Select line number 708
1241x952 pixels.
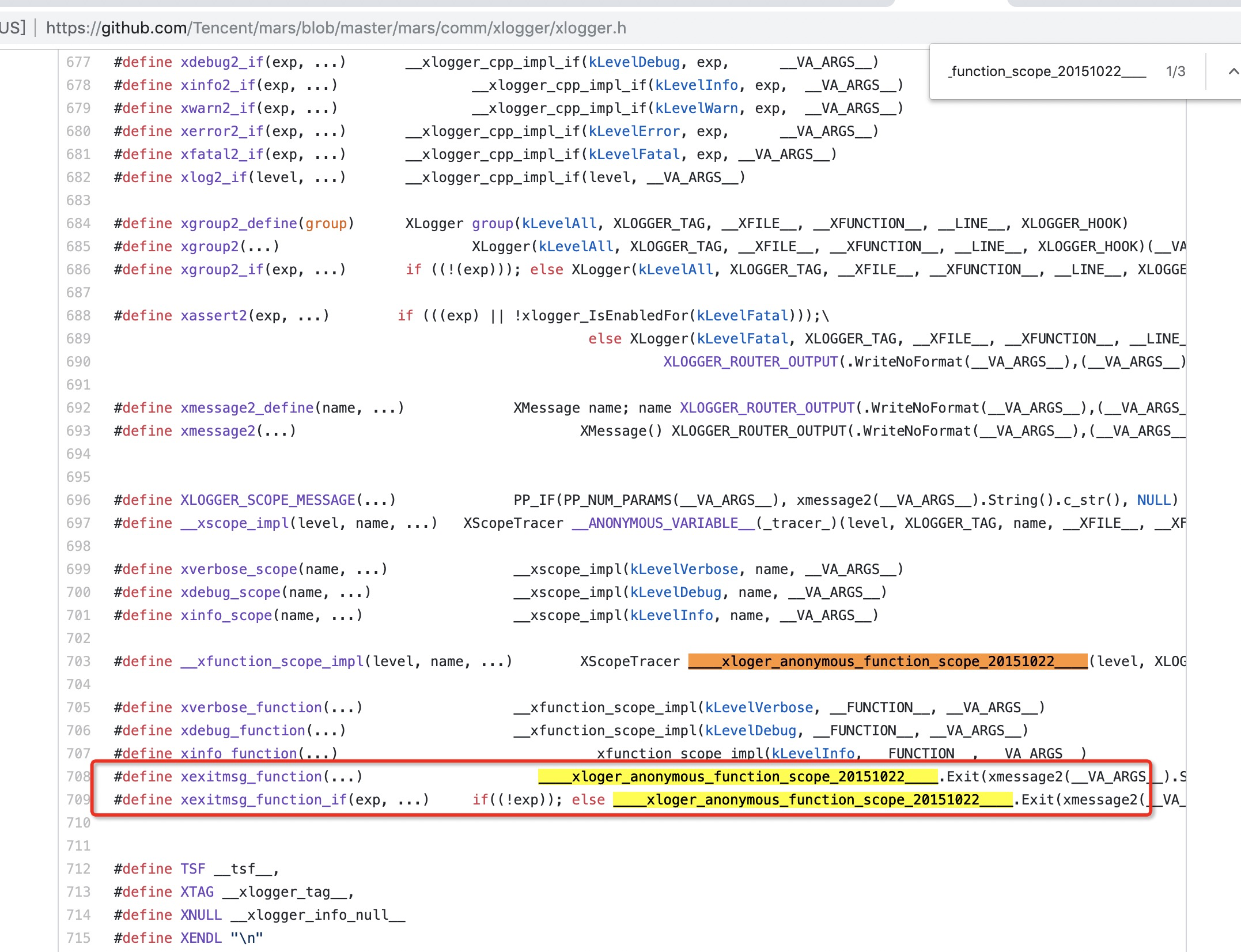(x=80, y=776)
